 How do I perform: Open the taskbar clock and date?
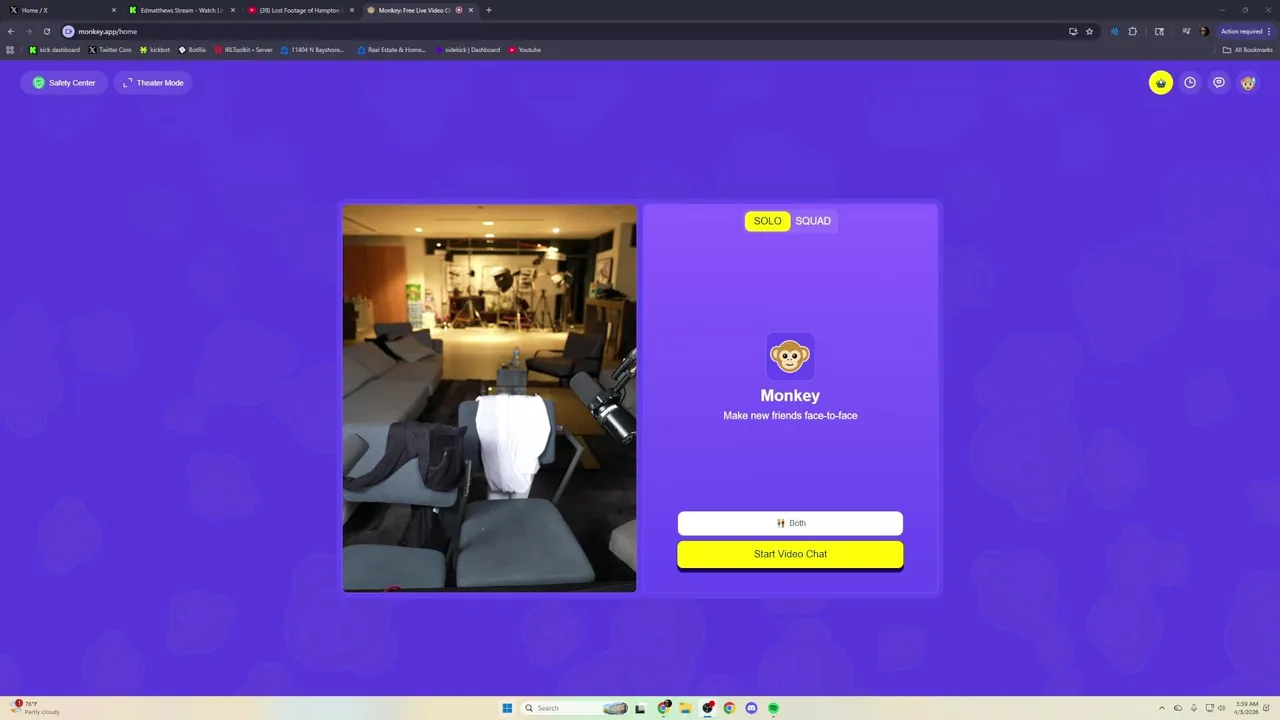pyautogui.click(x=1246, y=708)
